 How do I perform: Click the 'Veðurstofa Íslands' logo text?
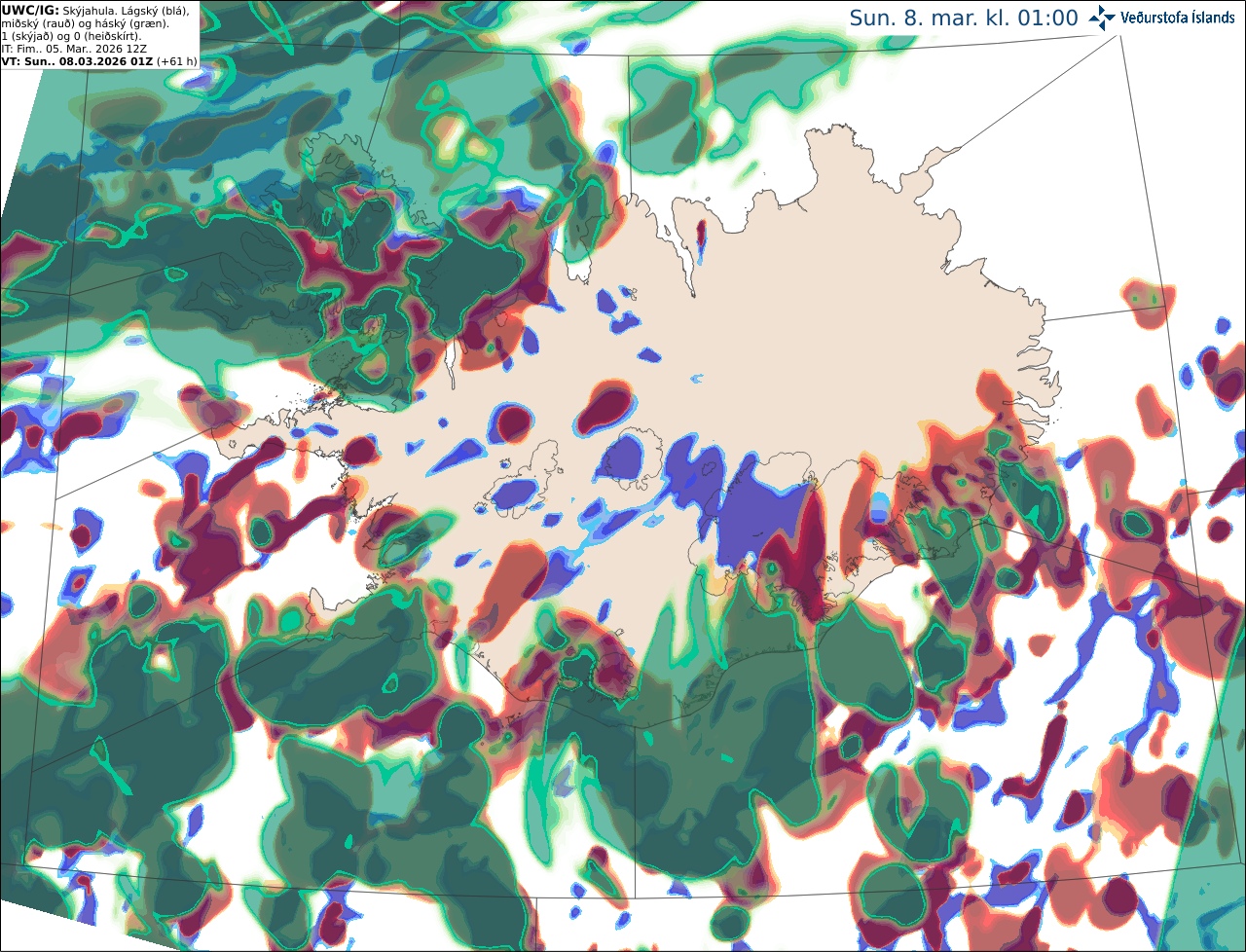click(1178, 18)
